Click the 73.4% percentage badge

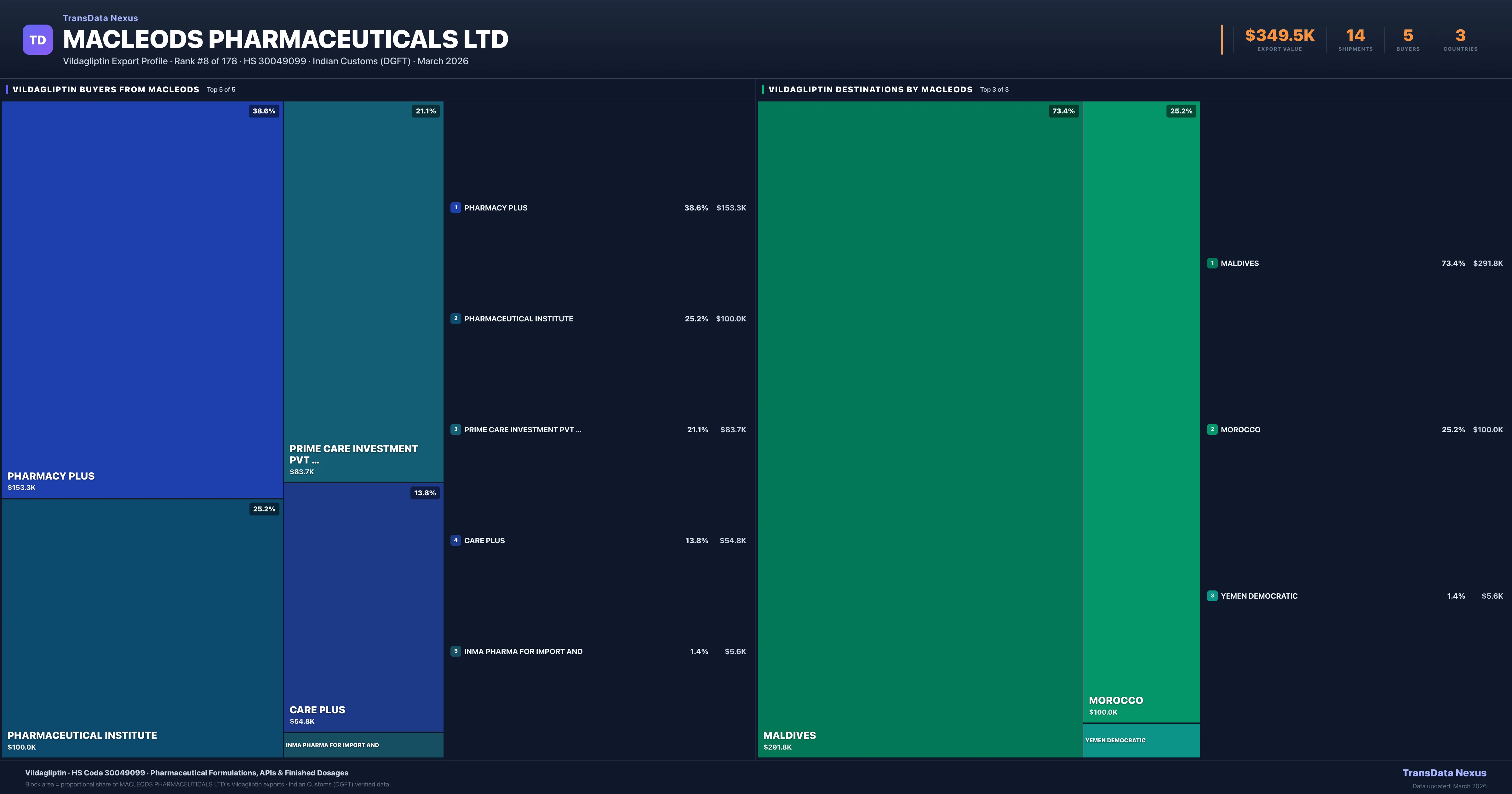click(1063, 111)
